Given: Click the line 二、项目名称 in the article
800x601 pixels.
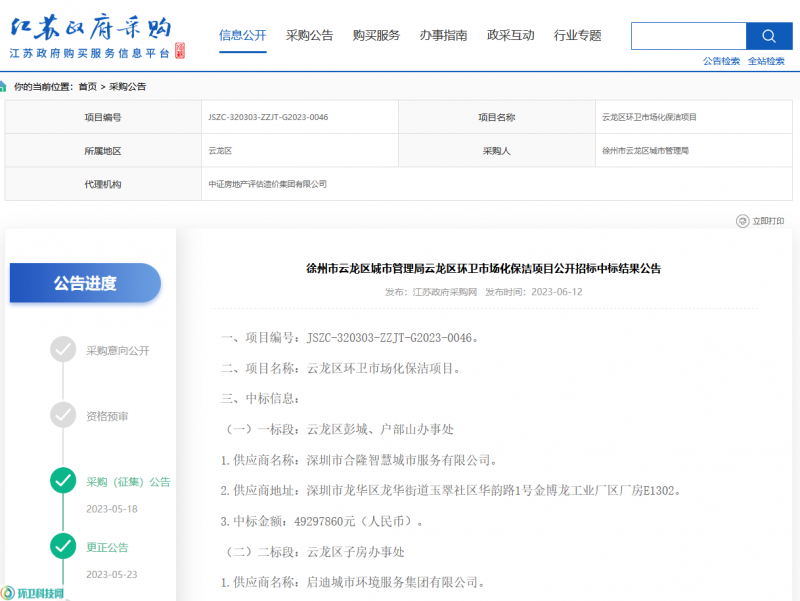Looking at the screenshot, I should [x=341, y=368].
